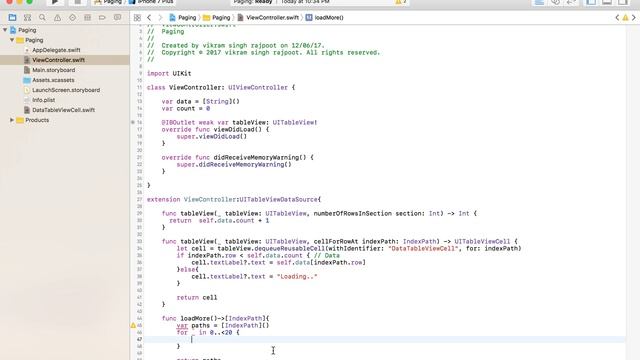Click the jump bar warning indicator
Screen dimensions: 640x360
click(x=625, y=18)
